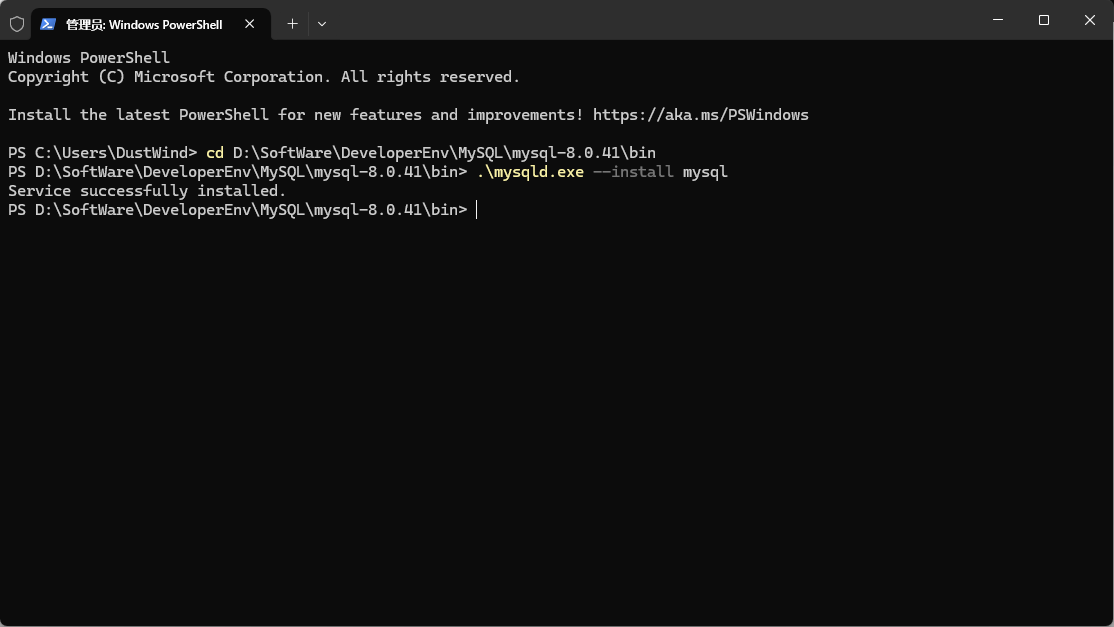The image size is (1114, 627).
Task: Click the administrator shield icon
Action: (17, 23)
